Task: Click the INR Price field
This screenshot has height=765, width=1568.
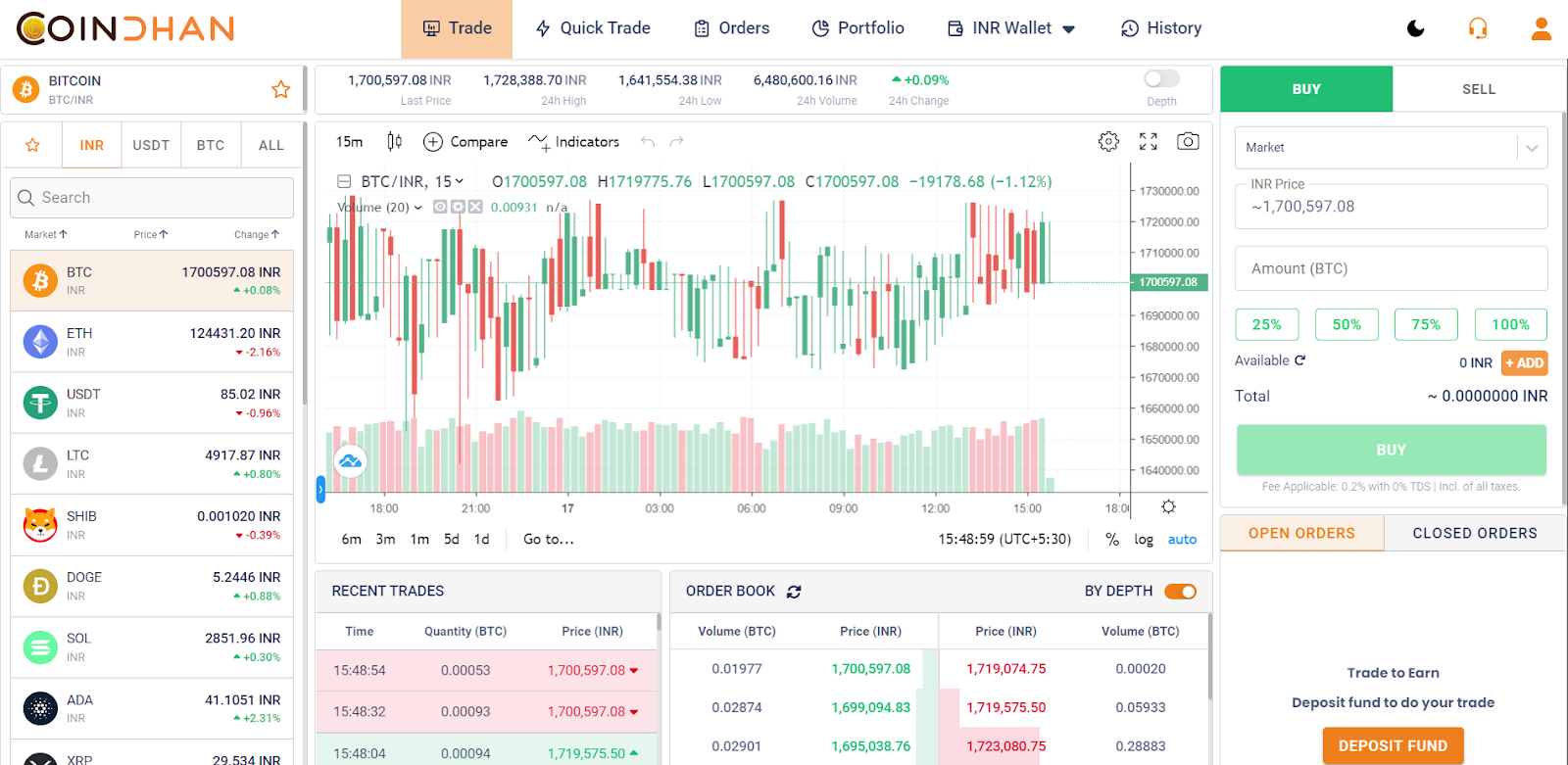Action: tap(1392, 207)
